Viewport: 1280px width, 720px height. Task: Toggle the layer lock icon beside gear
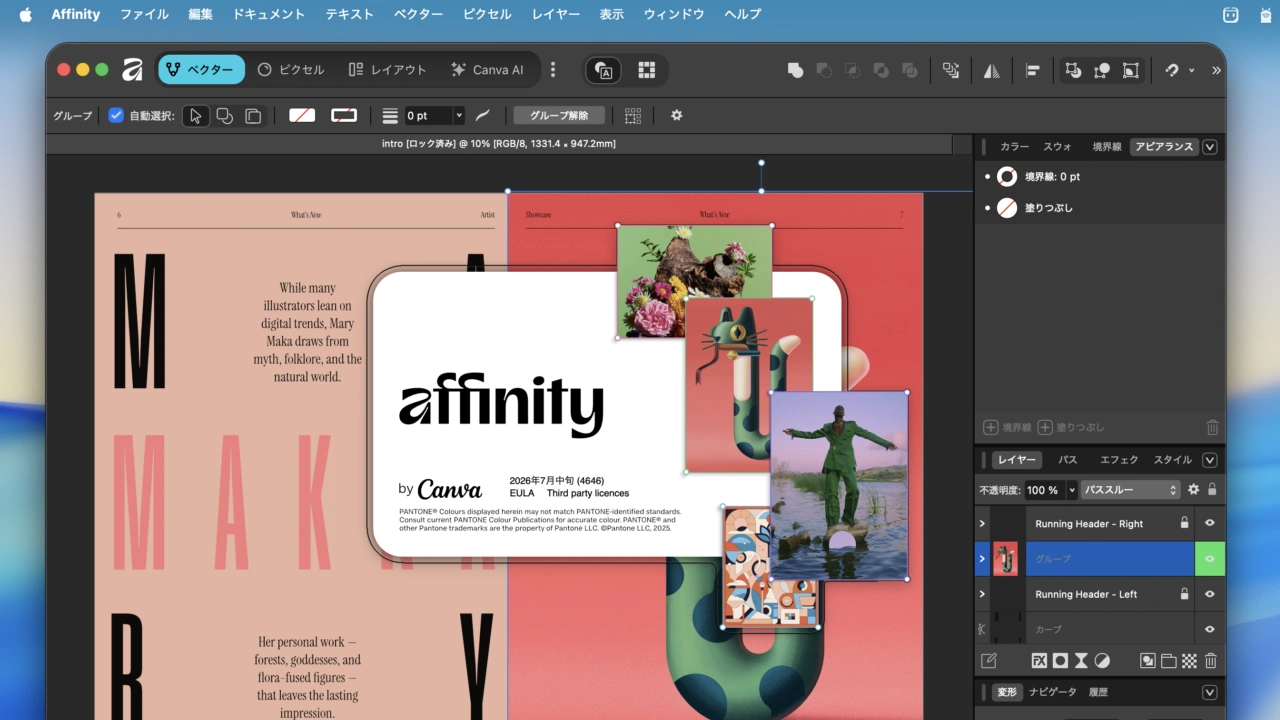[1212, 490]
